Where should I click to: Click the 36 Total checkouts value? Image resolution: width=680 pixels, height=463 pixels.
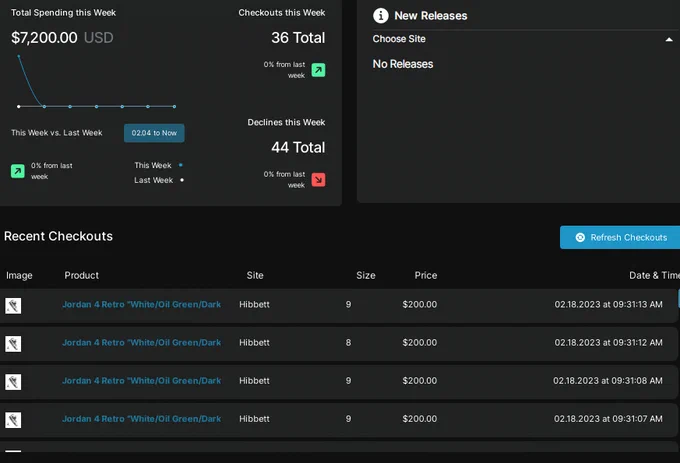[298, 38]
